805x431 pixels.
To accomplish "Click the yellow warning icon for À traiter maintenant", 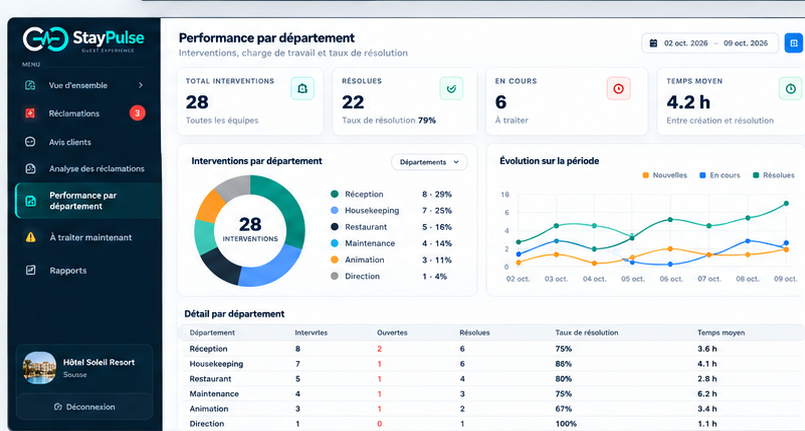I will tap(31, 237).
